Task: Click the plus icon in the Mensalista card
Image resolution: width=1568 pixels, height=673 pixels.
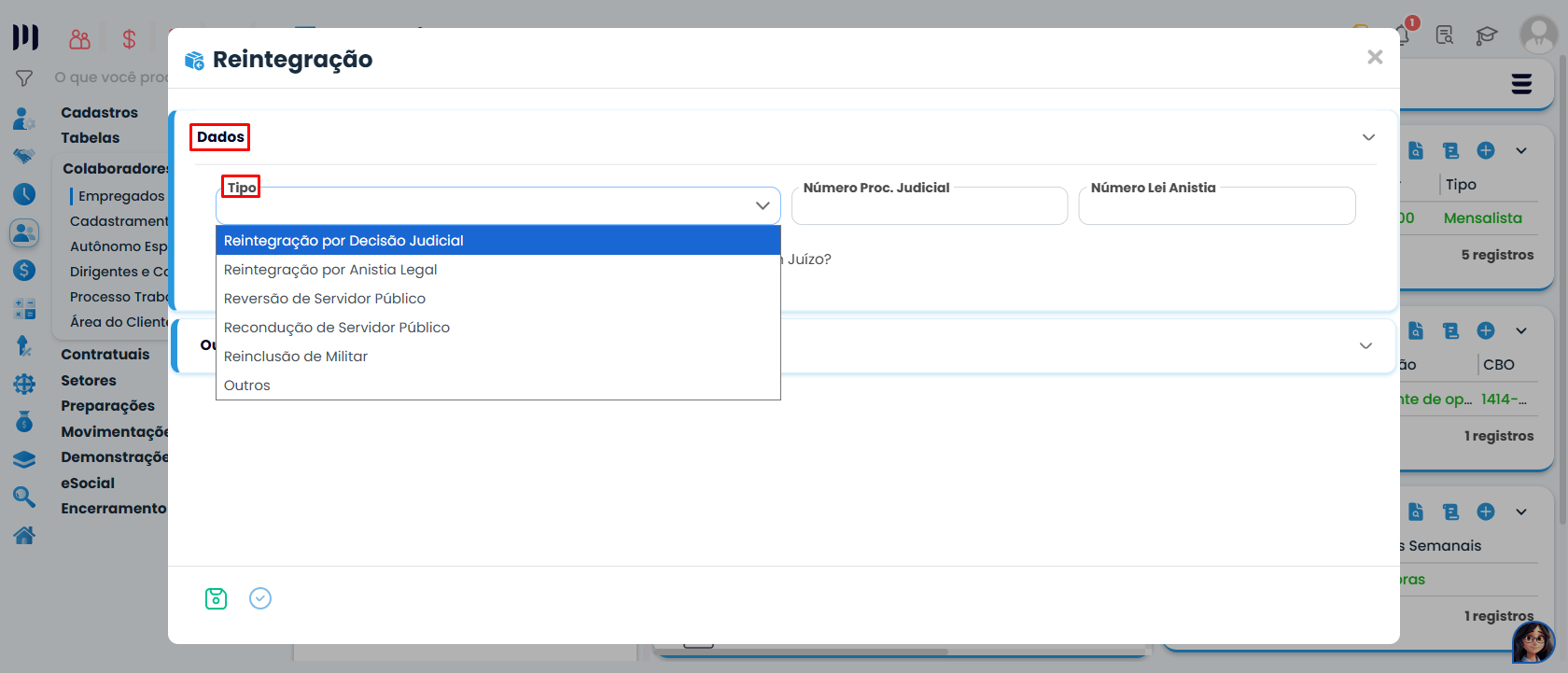Action: [1486, 150]
